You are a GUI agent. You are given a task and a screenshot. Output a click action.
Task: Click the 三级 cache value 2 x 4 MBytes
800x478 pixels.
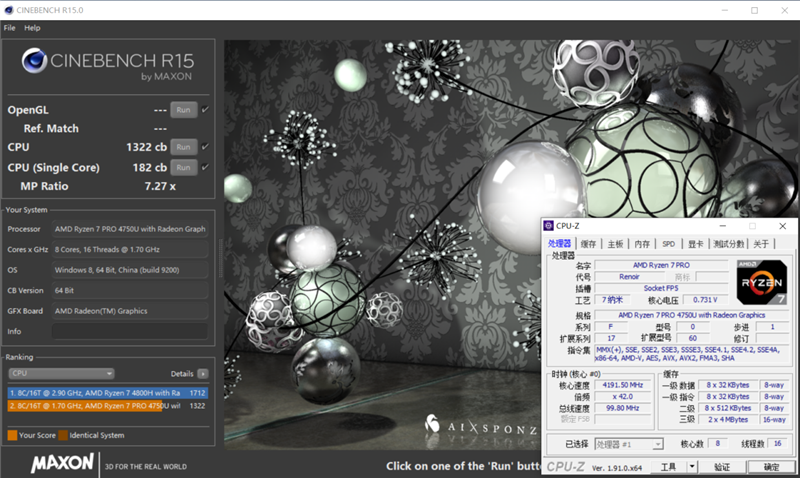(x=728, y=419)
